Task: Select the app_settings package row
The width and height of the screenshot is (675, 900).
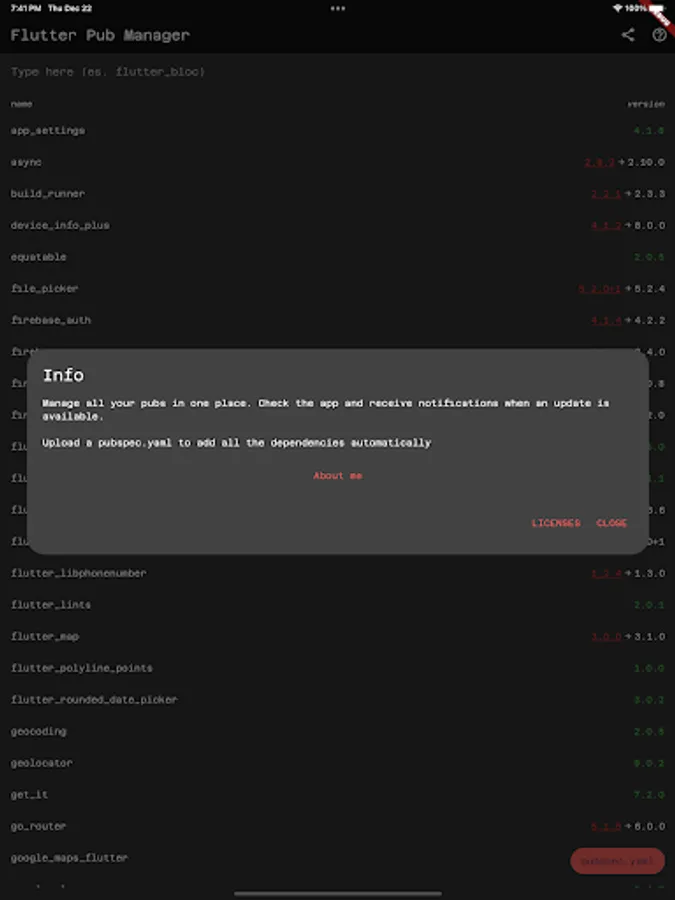Action: [x=338, y=131]
